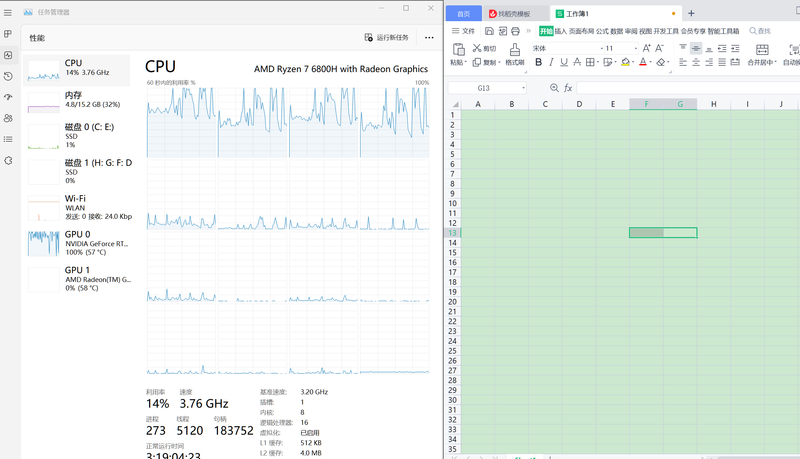The width and height of the screenshot is (800, 459).
Task: Click 运行新任务 (Run new task) button
Action: pyautogui.click(x=386, y=37)
